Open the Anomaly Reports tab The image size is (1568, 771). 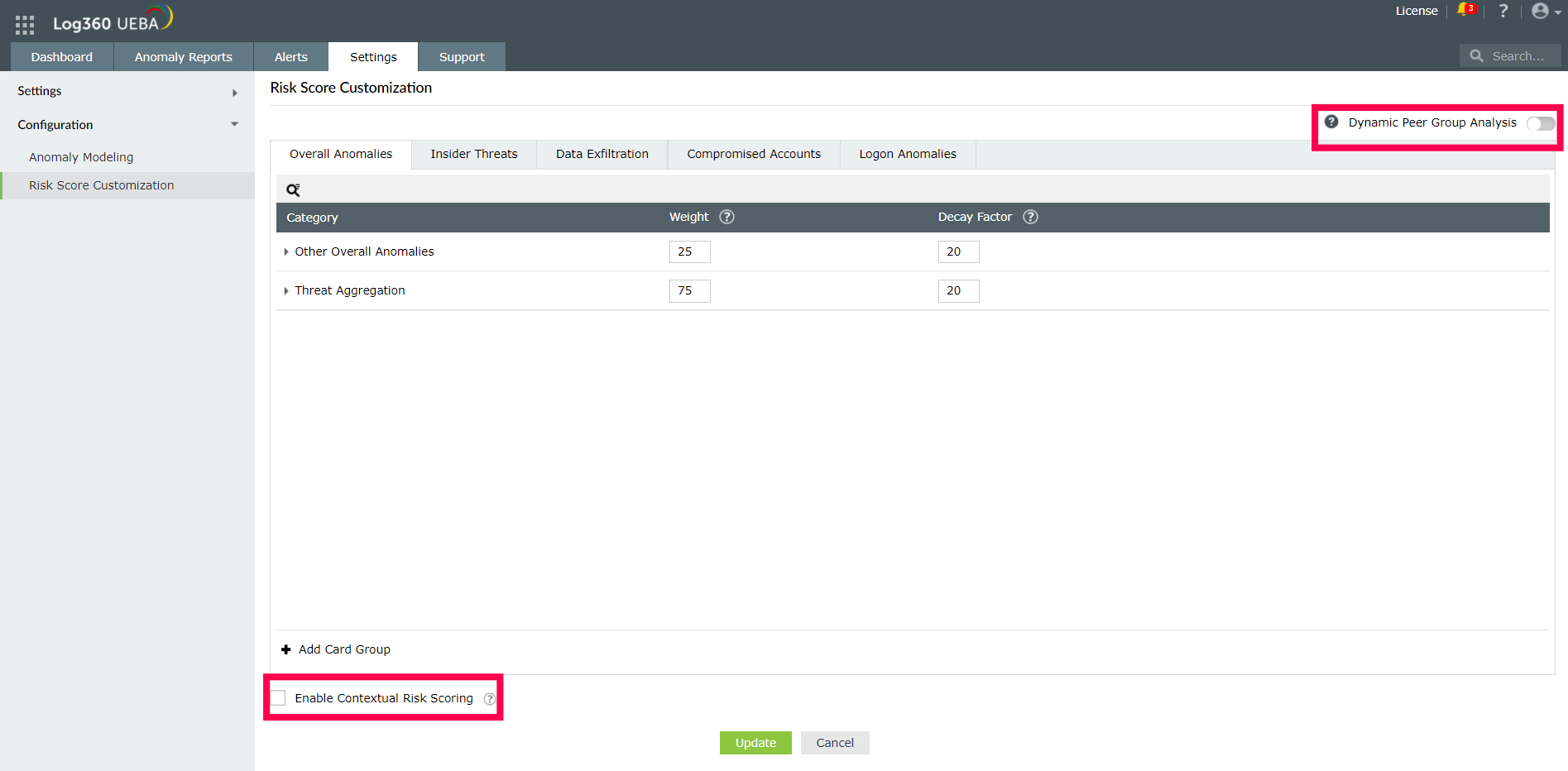[184, 57]
